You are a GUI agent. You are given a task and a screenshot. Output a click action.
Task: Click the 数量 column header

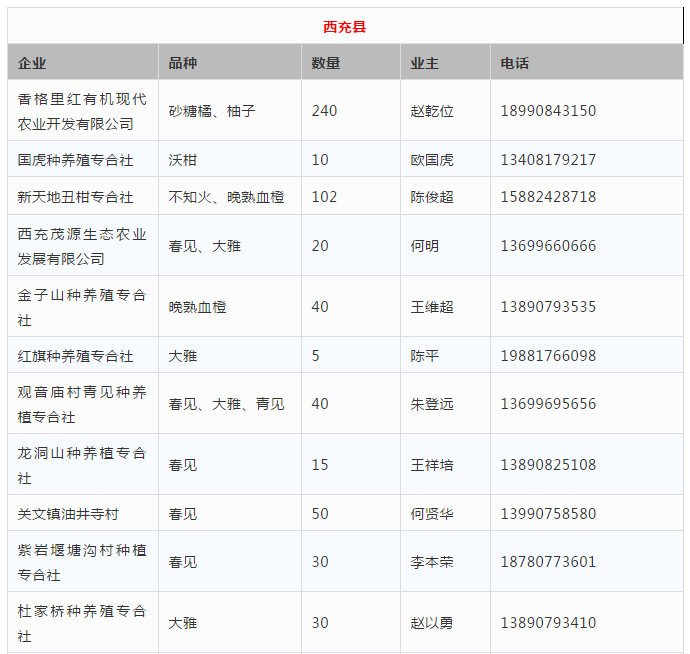coord(326,63)
